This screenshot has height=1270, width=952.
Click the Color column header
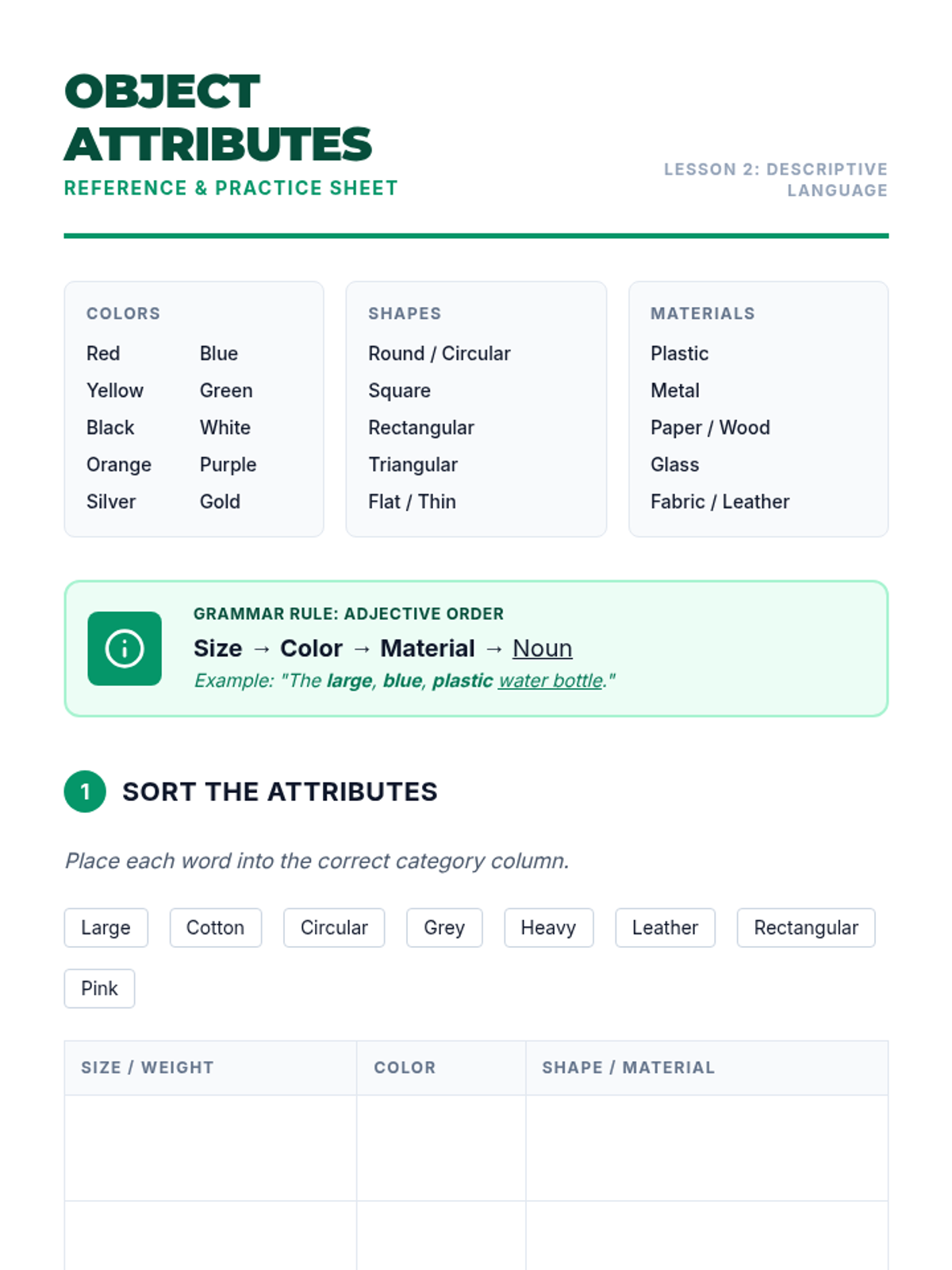pyautogui.click(x=405, y=1068)
